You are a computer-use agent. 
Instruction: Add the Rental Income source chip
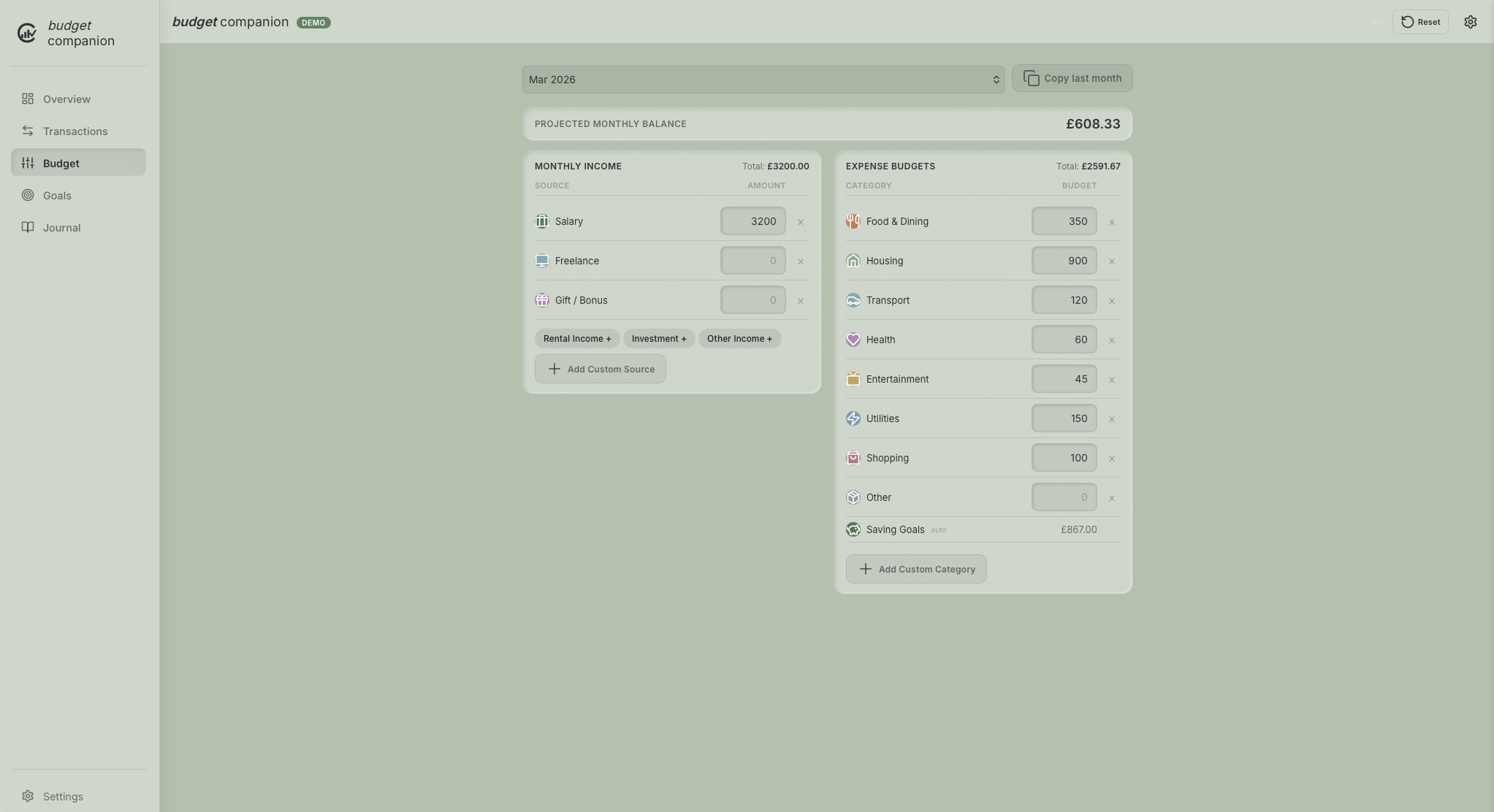click(577, 339)
